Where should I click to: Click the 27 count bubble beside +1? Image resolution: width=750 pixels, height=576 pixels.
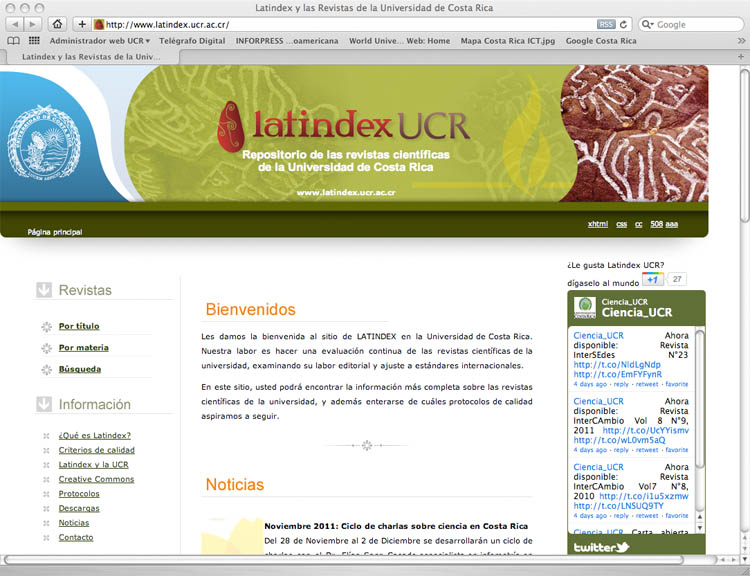point(676,279)
